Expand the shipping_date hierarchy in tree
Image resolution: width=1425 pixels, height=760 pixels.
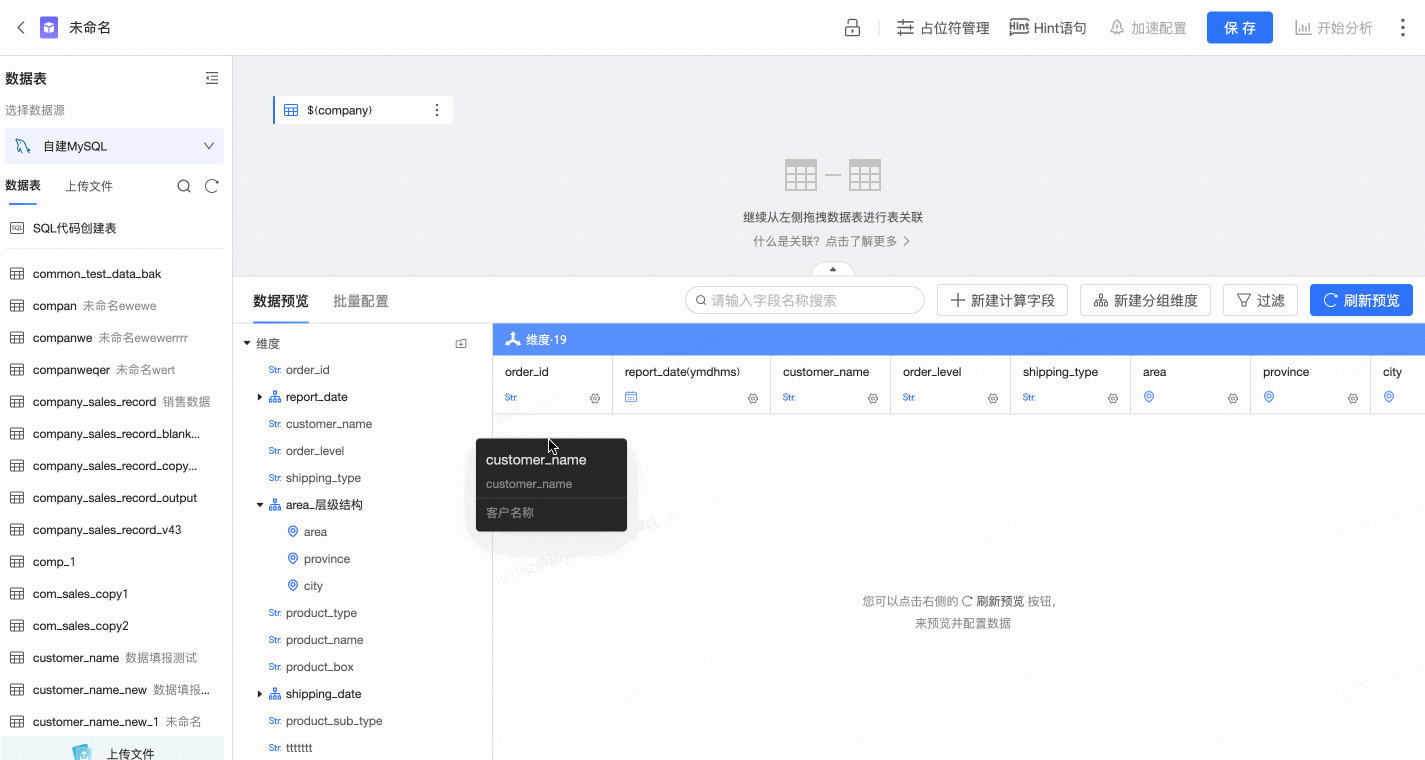click(x=260, y=694)
